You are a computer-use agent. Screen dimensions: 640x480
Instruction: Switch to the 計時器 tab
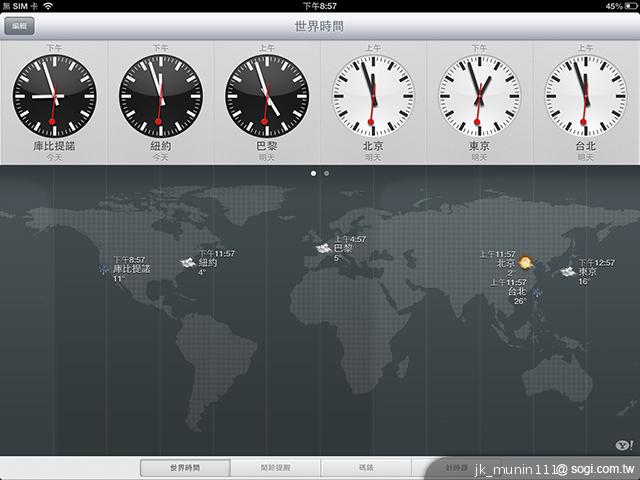[x=456, y=468]
